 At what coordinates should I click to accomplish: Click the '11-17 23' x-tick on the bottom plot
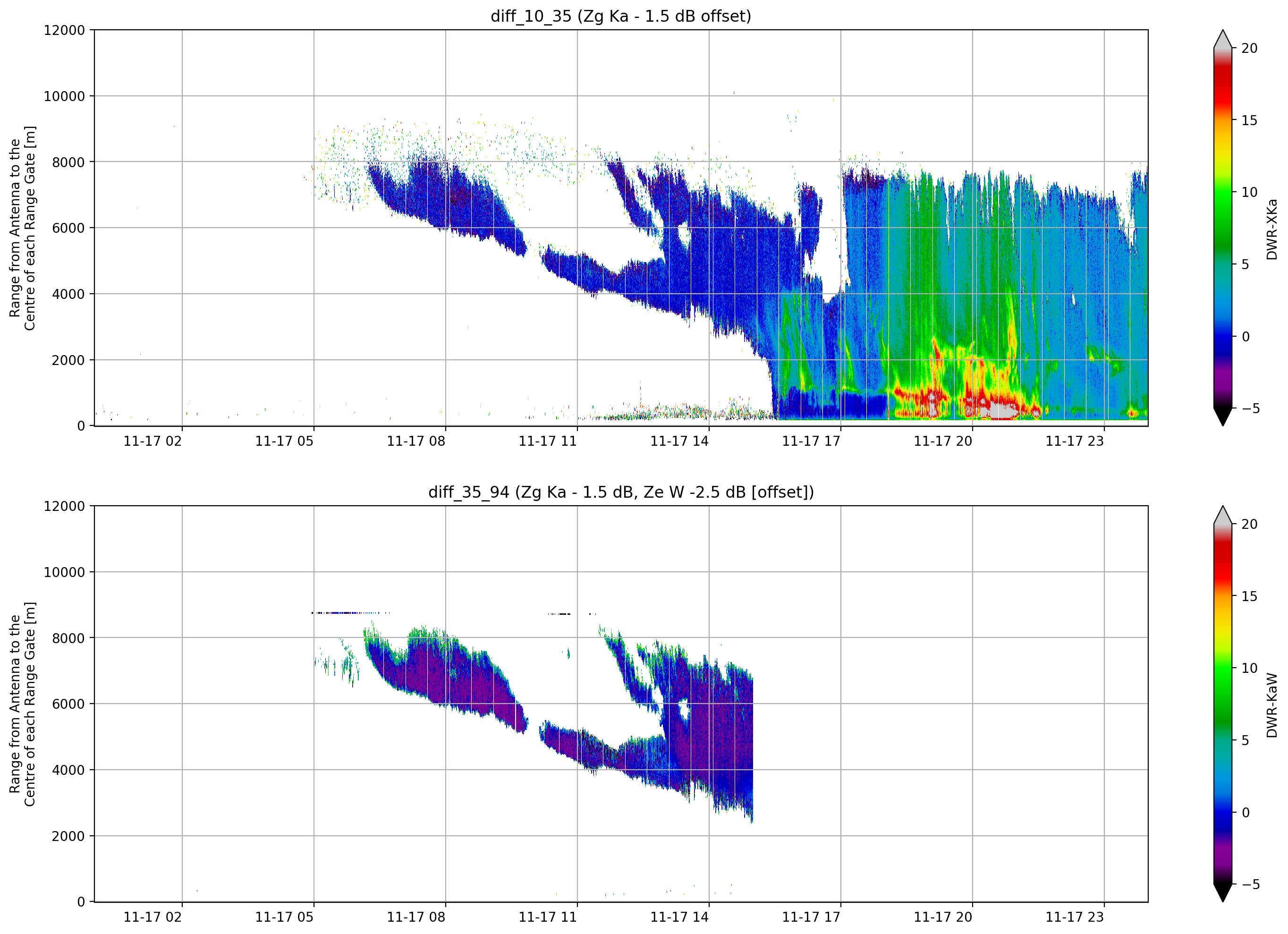[x=1075, y=917]
